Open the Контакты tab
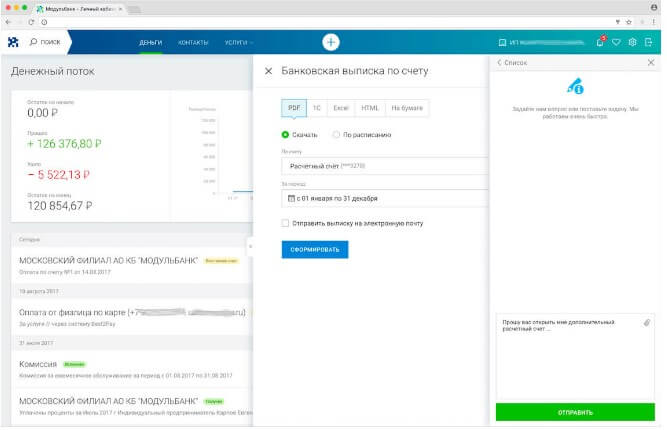The height and width of the screenshot is (430, 667). [x=193, y=43]
